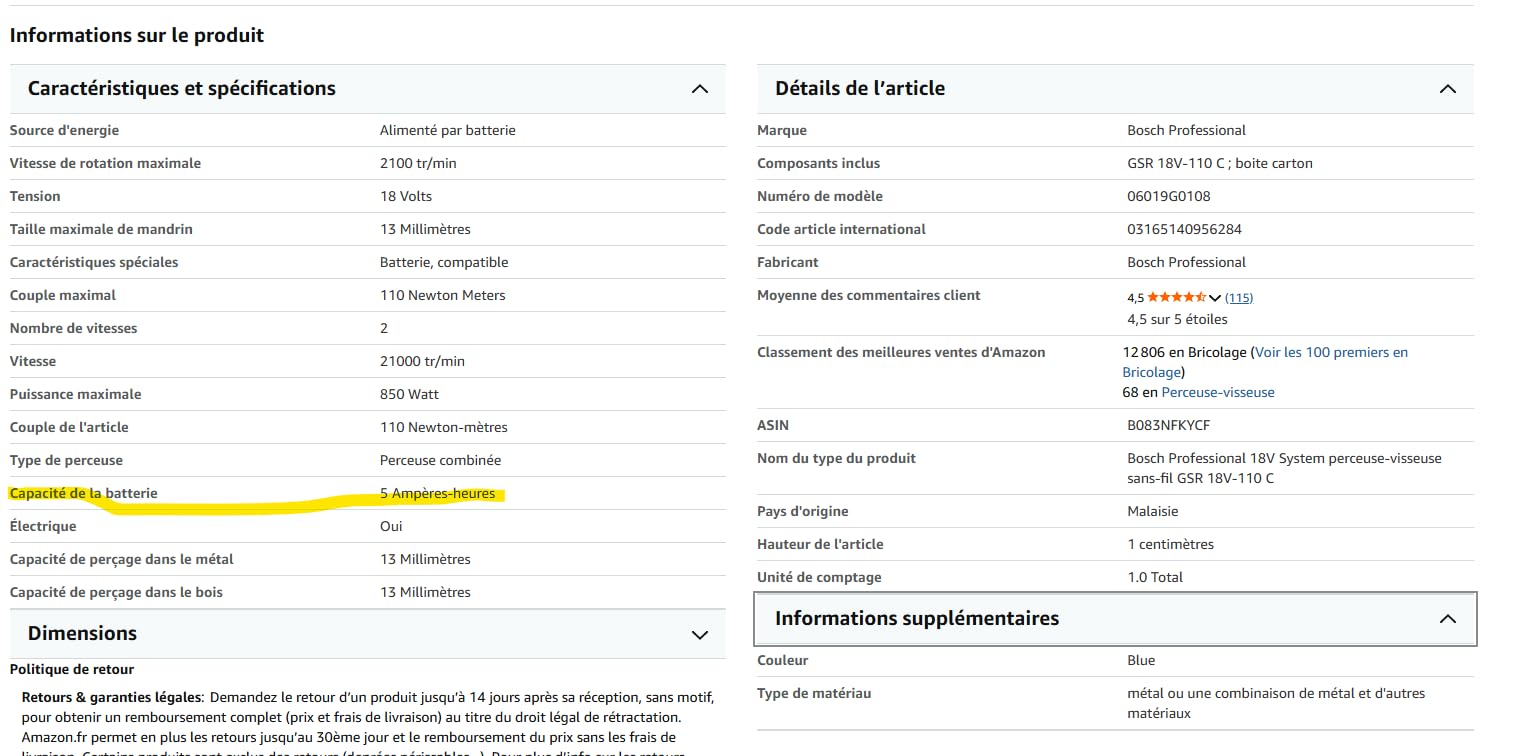Screen dimensions: 1521x756
Task: Select the ASIN value B083NFKYCF
Action: (x=1168, y=426)
